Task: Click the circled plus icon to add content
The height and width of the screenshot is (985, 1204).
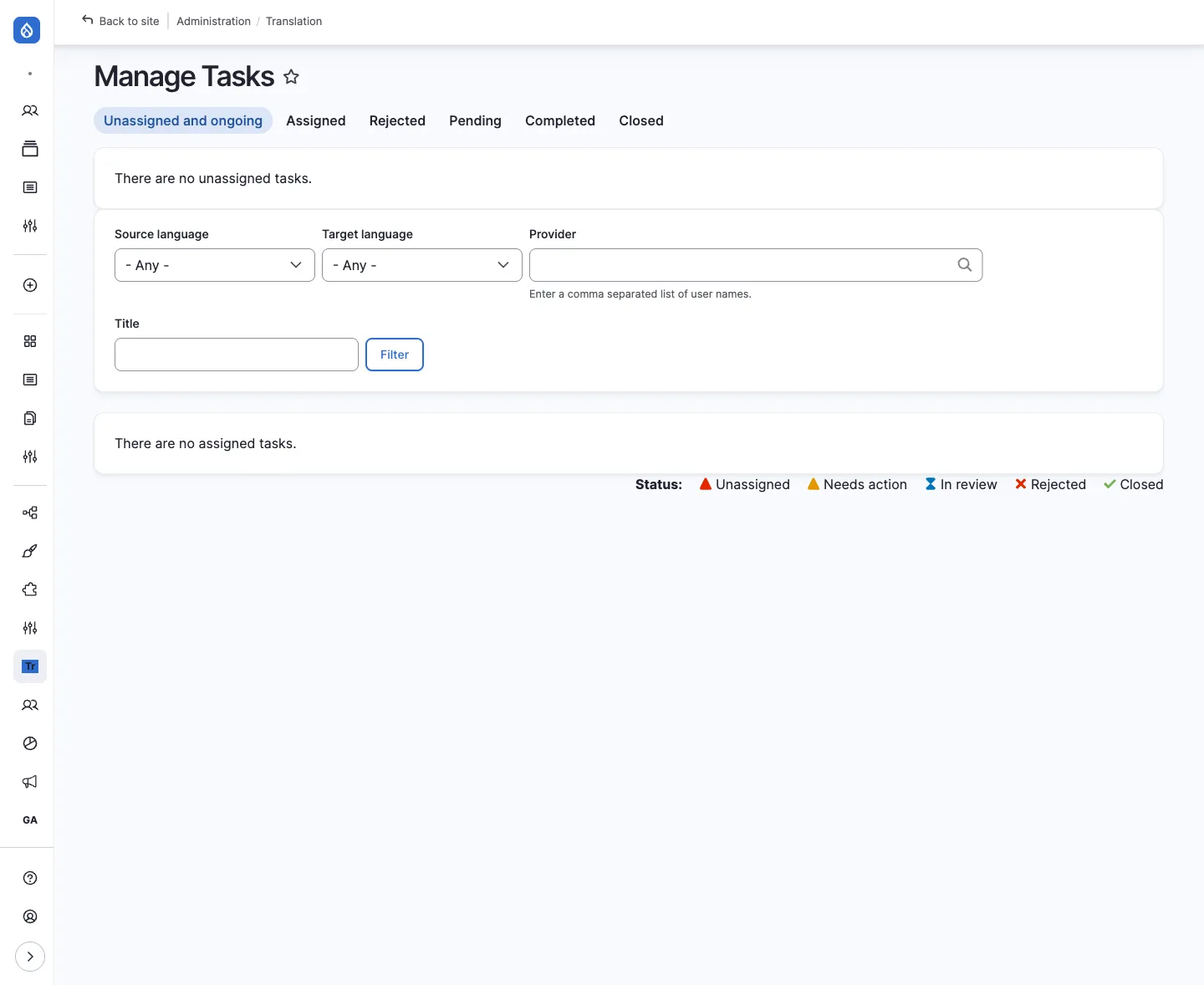Action: pyautogui.click(x=29, y=285)
